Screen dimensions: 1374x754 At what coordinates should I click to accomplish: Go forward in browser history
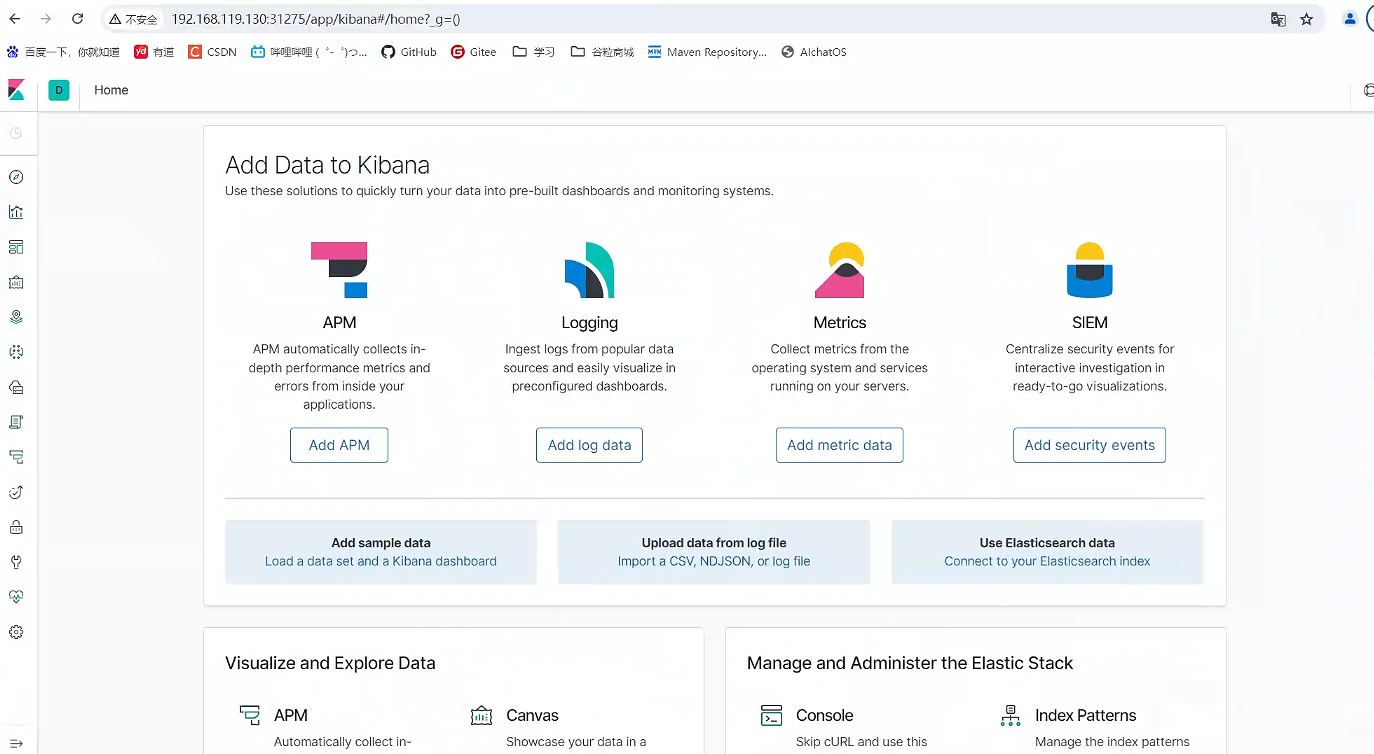(46, 19)
